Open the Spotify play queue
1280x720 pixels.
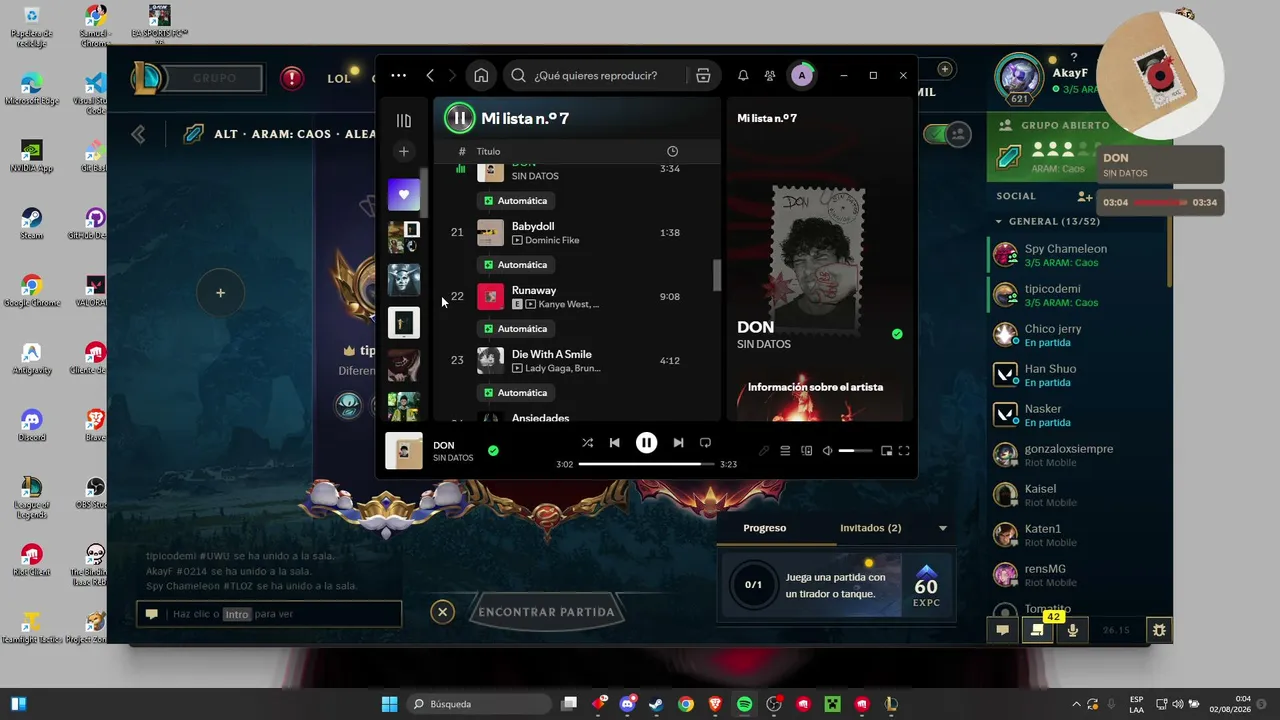pyautogui.click(x=785, y=451)
